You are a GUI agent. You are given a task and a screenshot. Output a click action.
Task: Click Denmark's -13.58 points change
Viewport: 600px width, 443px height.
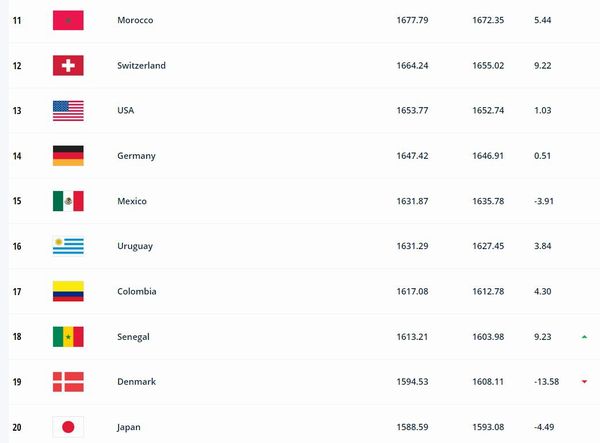546,382
